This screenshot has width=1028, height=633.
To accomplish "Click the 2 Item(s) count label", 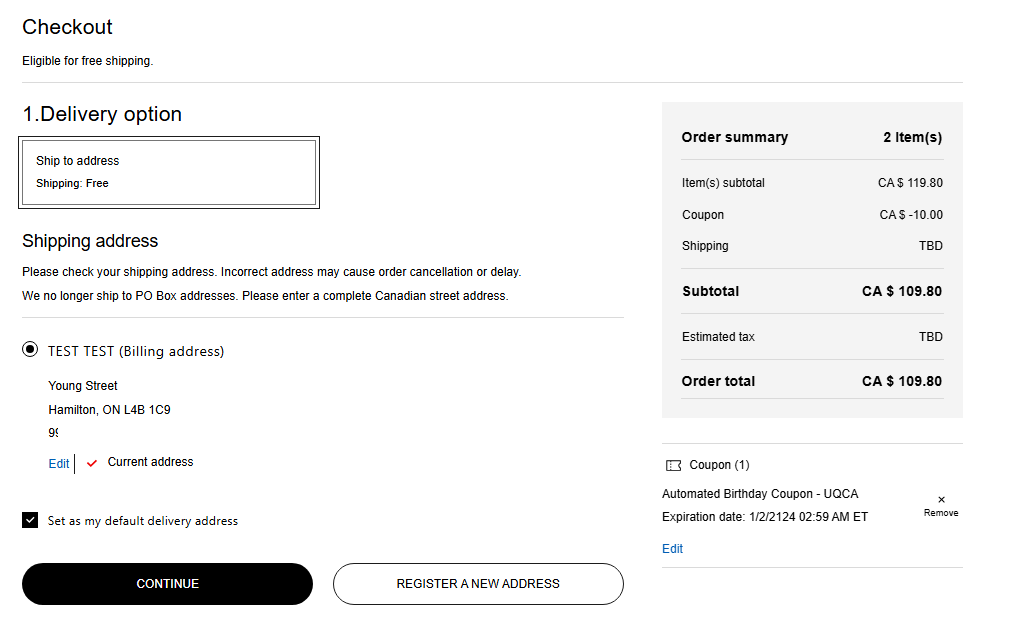I will click(912, 137).
